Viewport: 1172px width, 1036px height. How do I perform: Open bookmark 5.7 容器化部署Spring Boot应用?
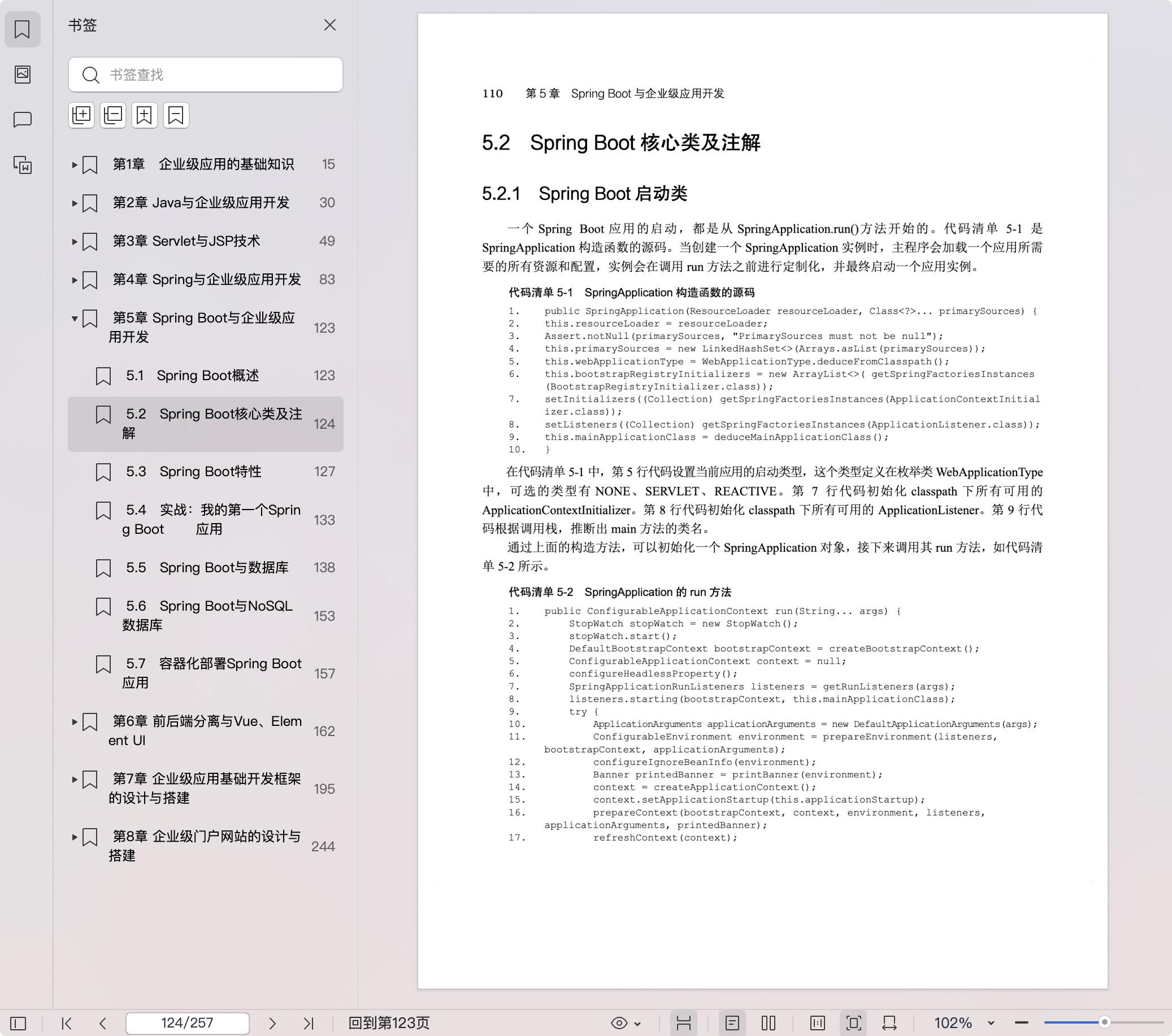point(205,673)
